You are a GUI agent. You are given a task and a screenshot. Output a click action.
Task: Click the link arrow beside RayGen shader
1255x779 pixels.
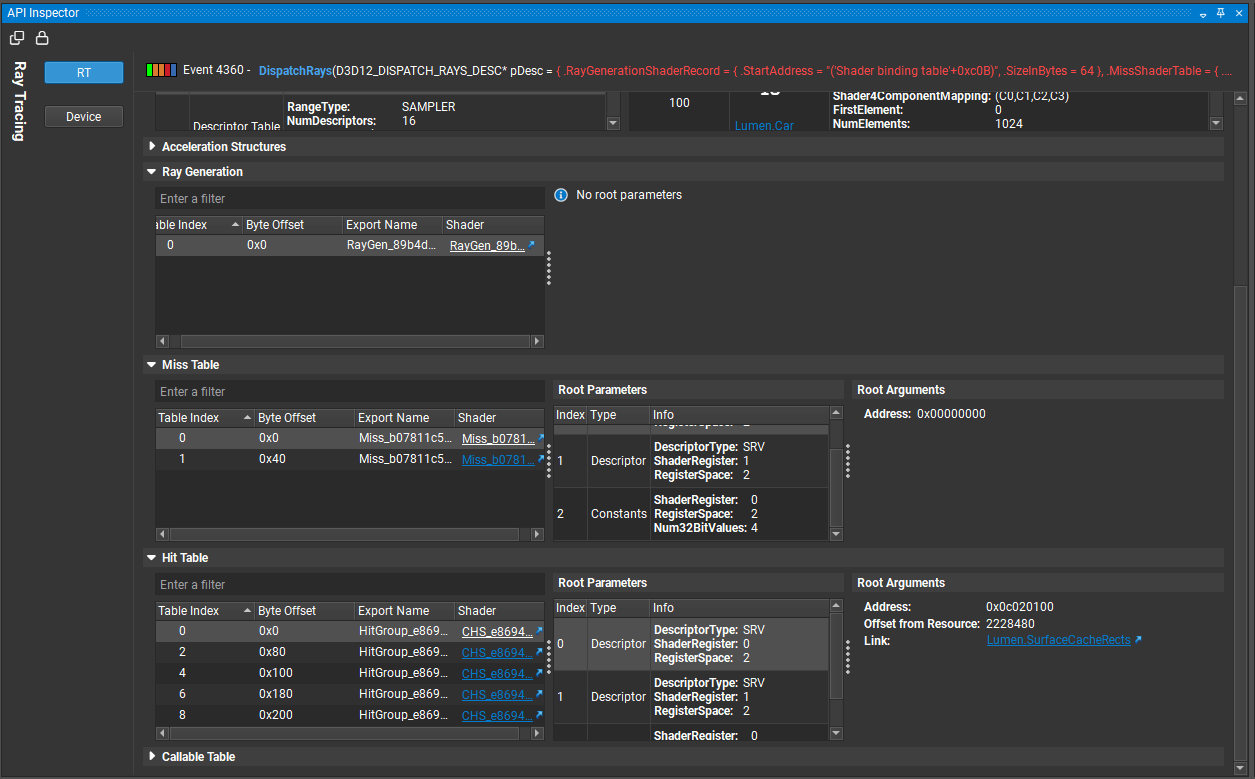click(531, 245)
